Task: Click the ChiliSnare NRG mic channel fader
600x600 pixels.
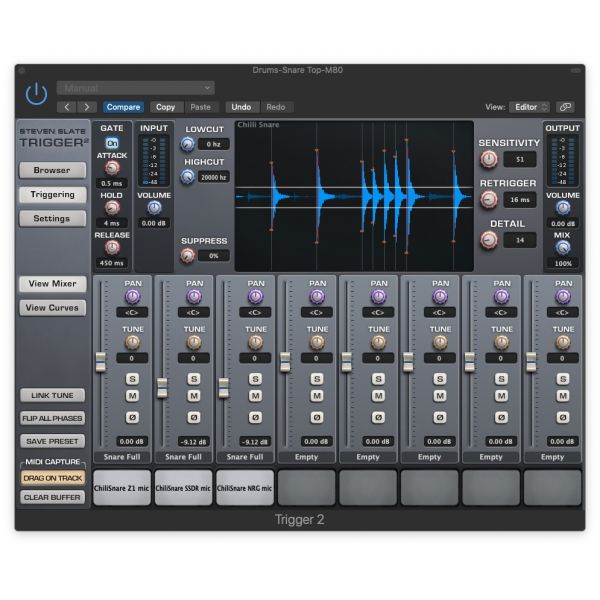Action: (223, 387)
